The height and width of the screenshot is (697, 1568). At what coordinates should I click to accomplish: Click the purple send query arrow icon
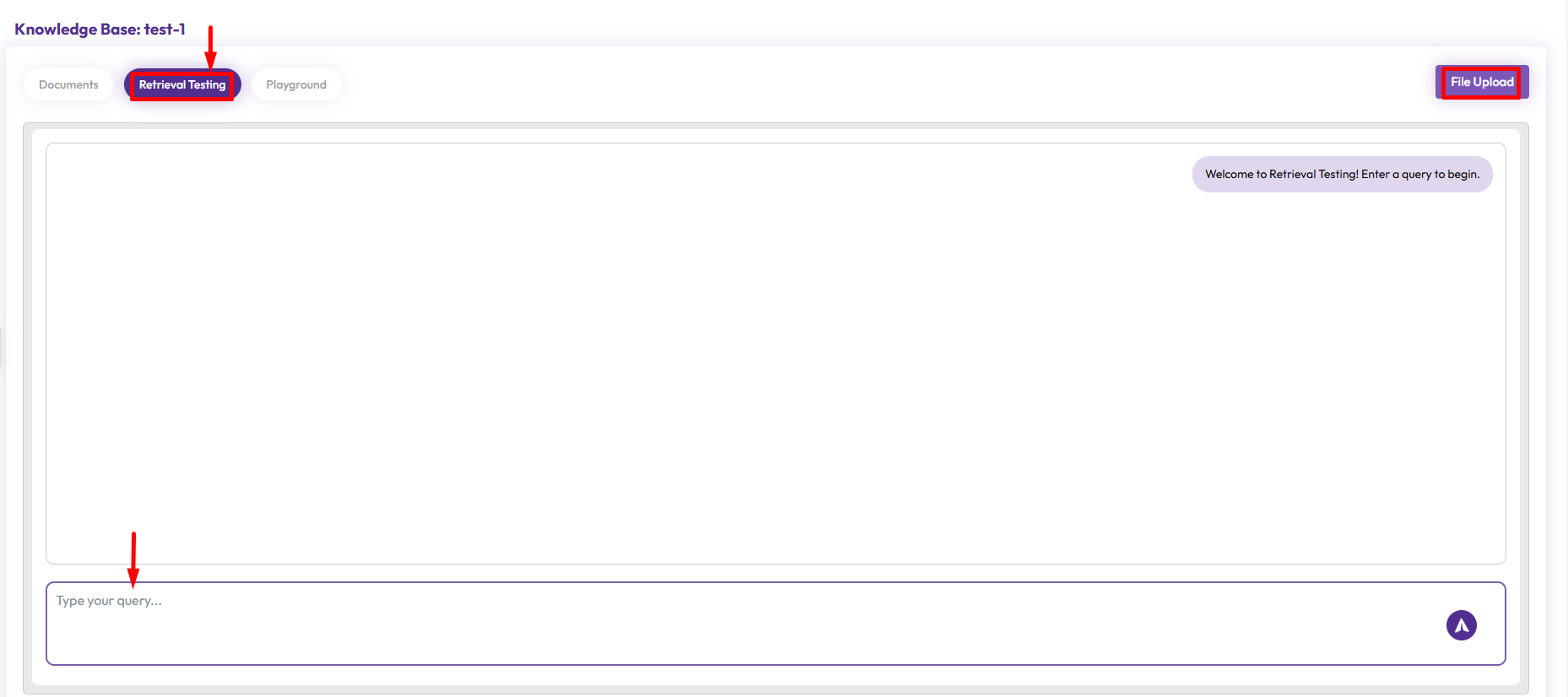click(x=1461, y=625)
